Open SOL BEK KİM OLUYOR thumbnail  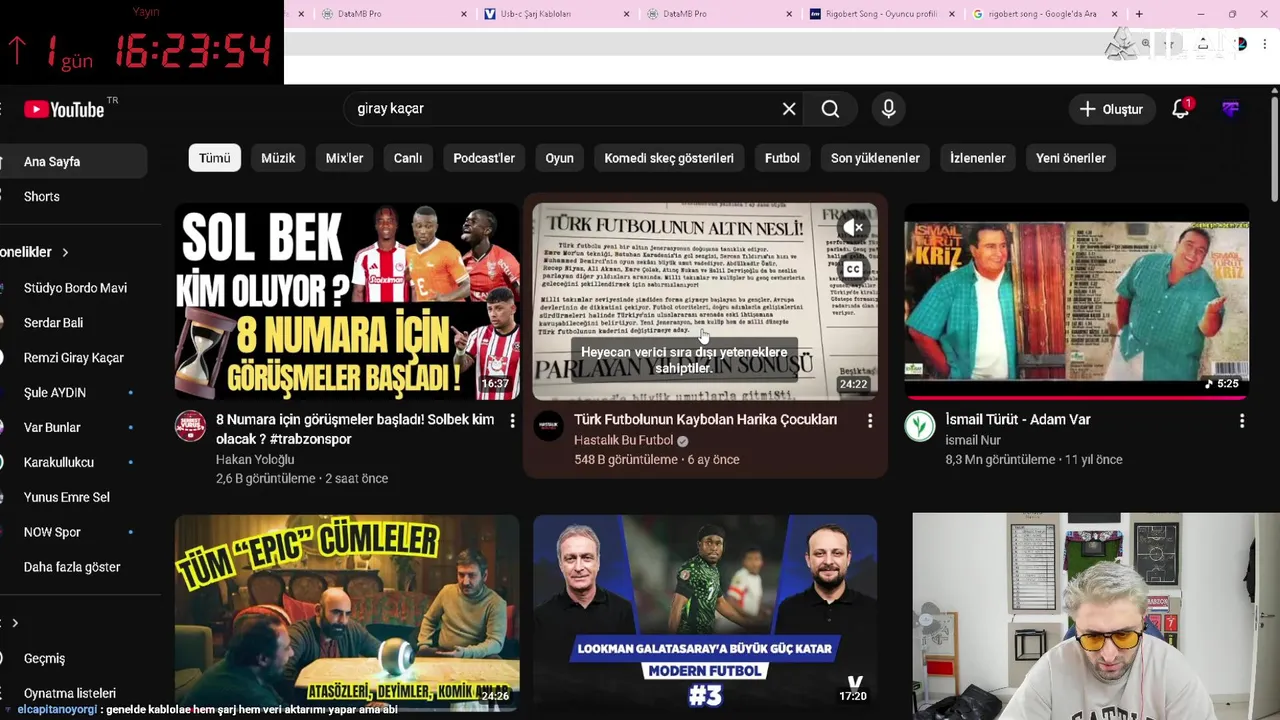tap(347, 301)
